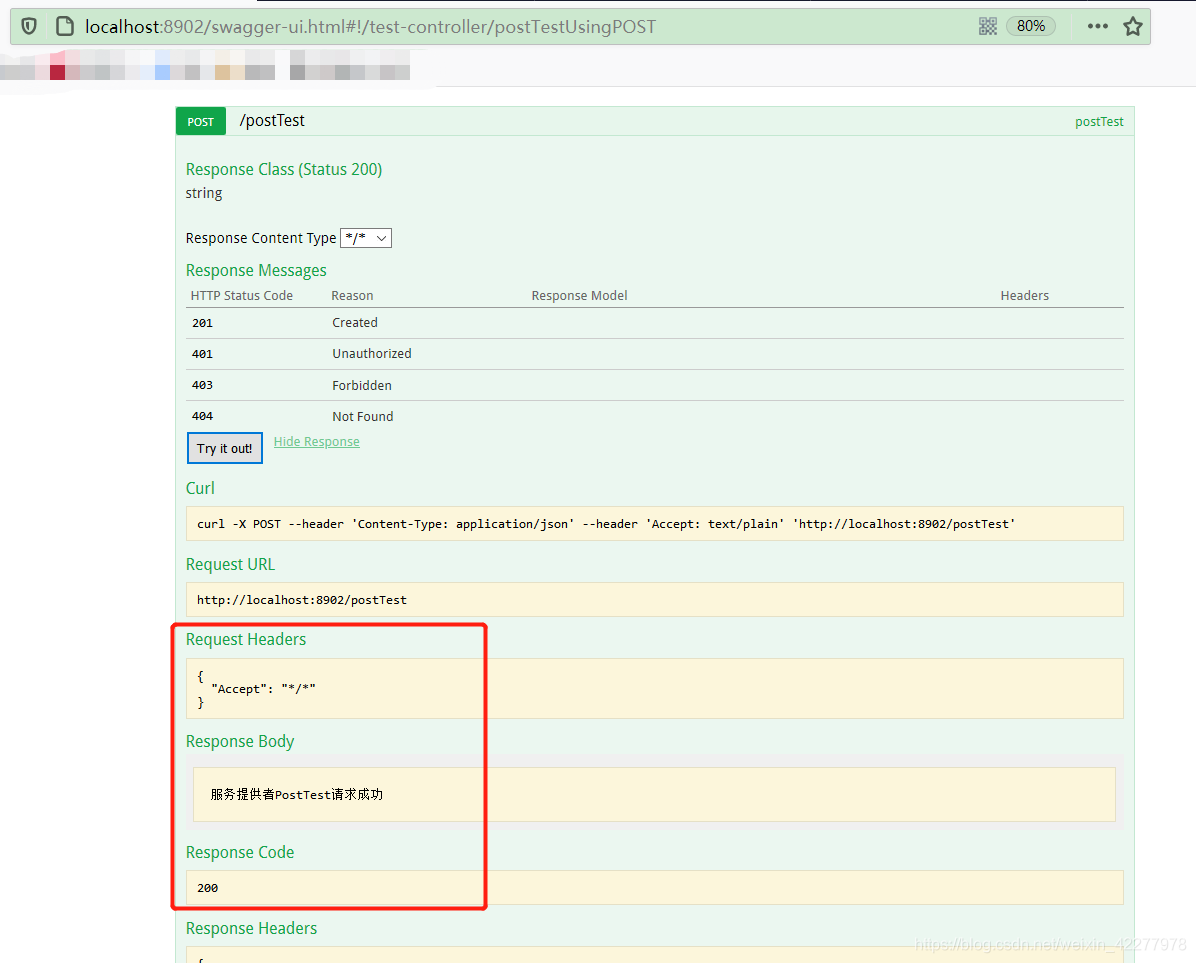Click the Request URL section heading
The height and width of the screenshot is (963, 1196).
(x=230, y=564)
